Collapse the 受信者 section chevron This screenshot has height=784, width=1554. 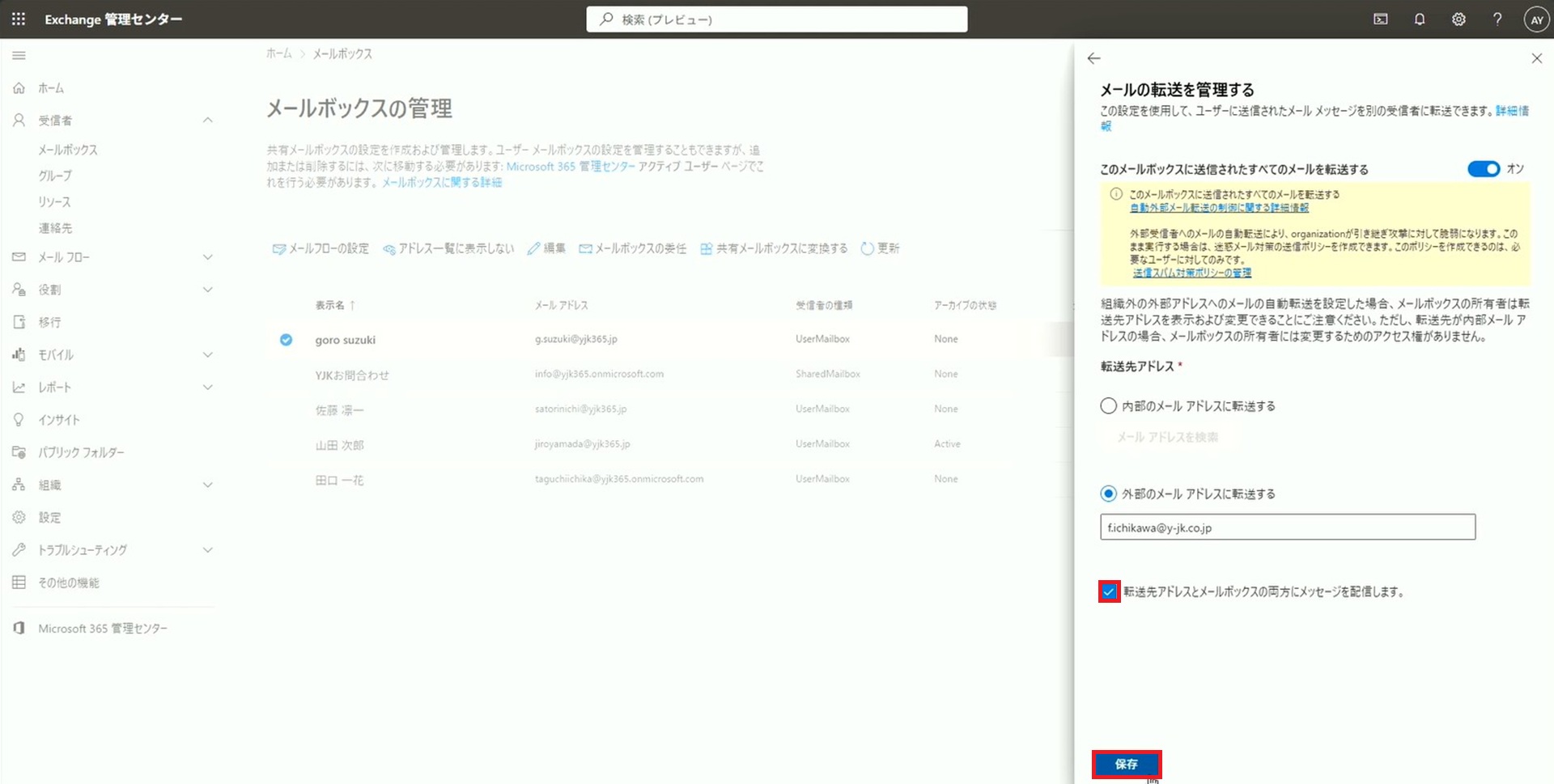click(207, 121)
